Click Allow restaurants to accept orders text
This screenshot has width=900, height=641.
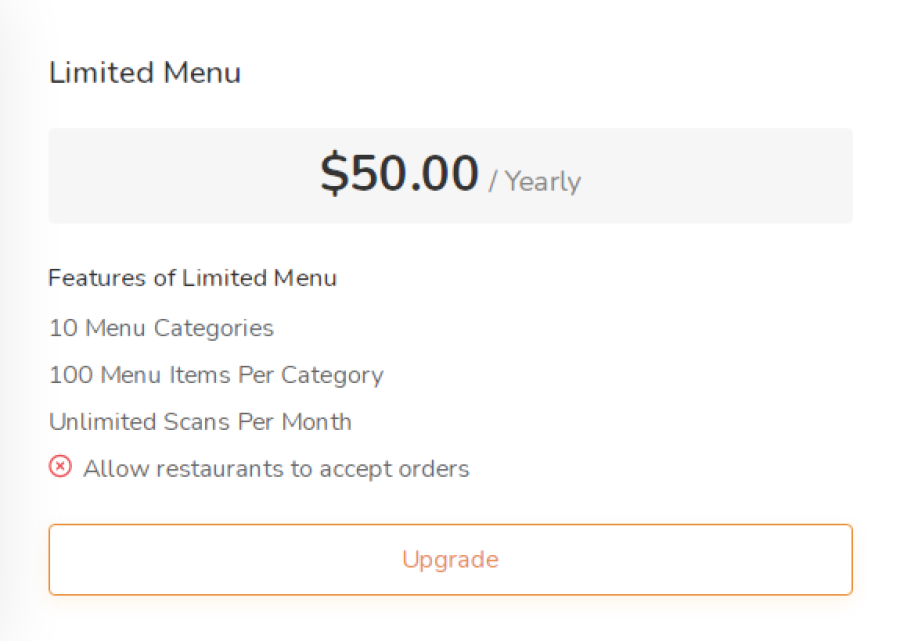pos(276,468)
